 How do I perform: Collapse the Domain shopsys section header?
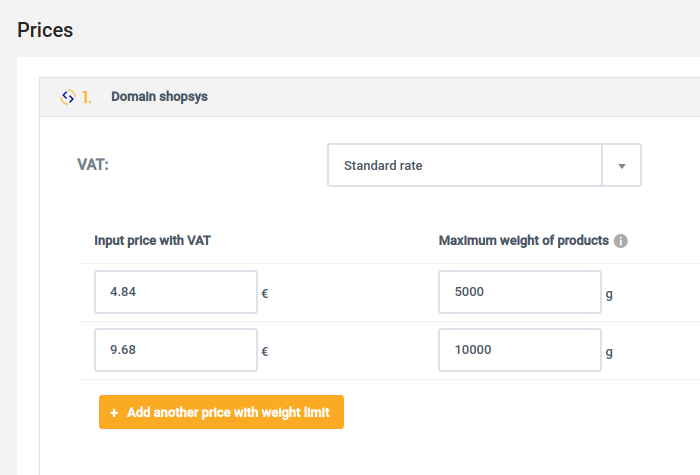(x=370, y=97)
